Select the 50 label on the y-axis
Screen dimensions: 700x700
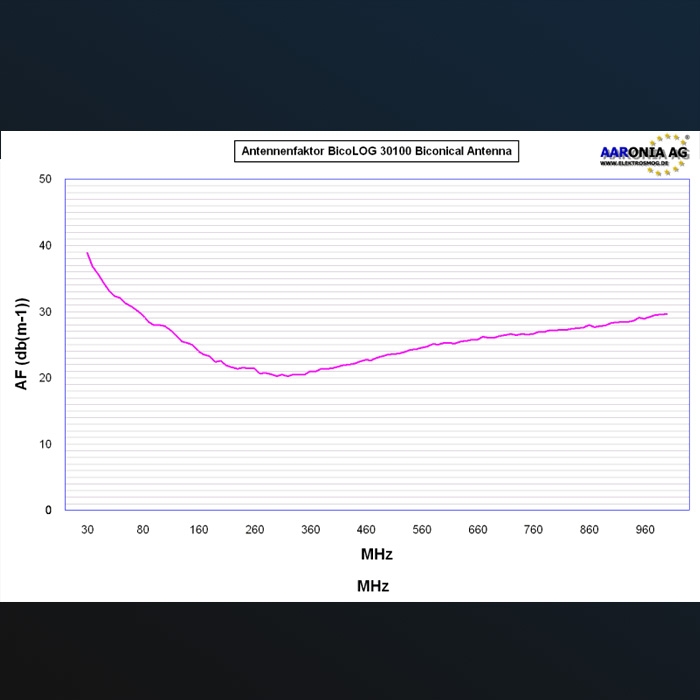click(45, 179)
